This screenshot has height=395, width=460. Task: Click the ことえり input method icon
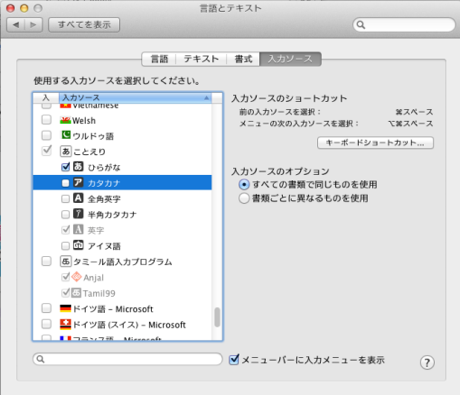tap(66, 151)
